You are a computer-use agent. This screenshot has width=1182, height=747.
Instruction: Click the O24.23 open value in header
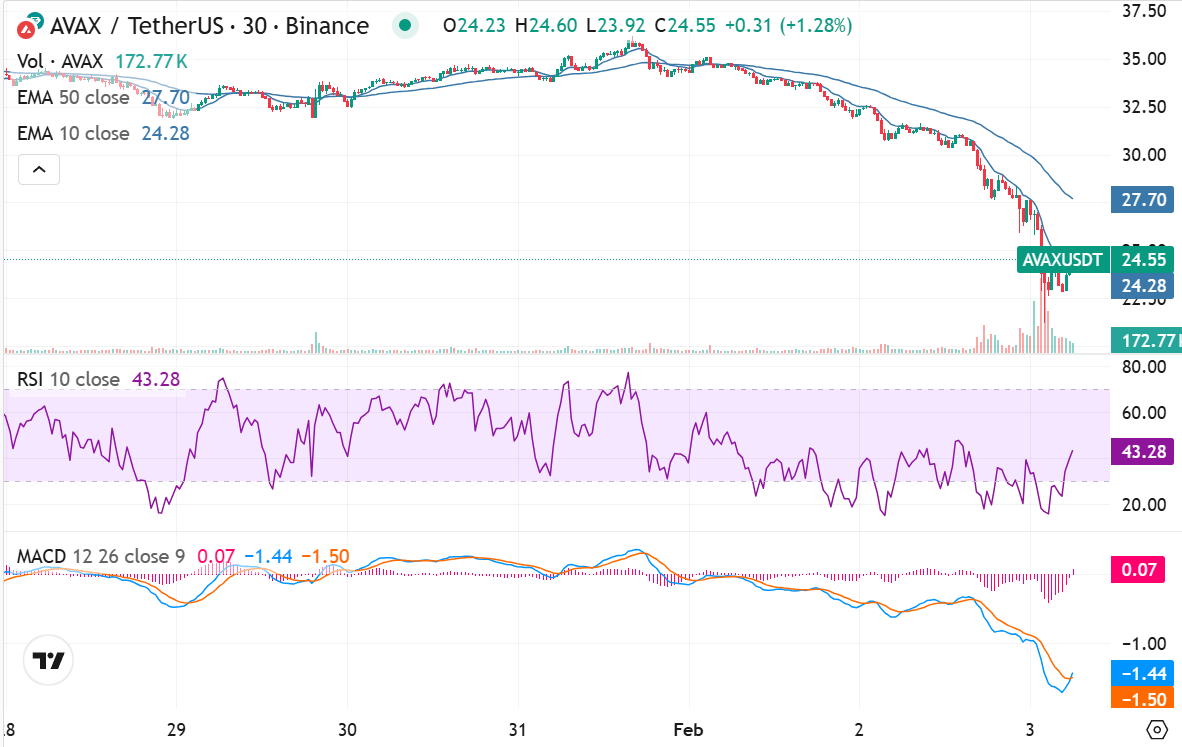pos(474,26)
